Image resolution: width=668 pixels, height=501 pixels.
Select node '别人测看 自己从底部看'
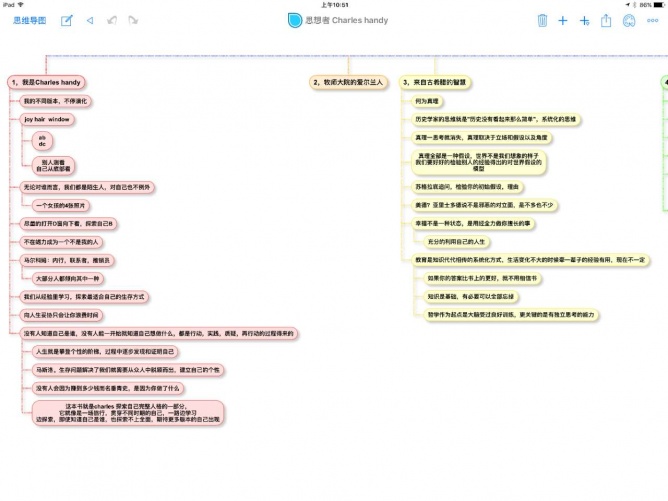[53, 165]
